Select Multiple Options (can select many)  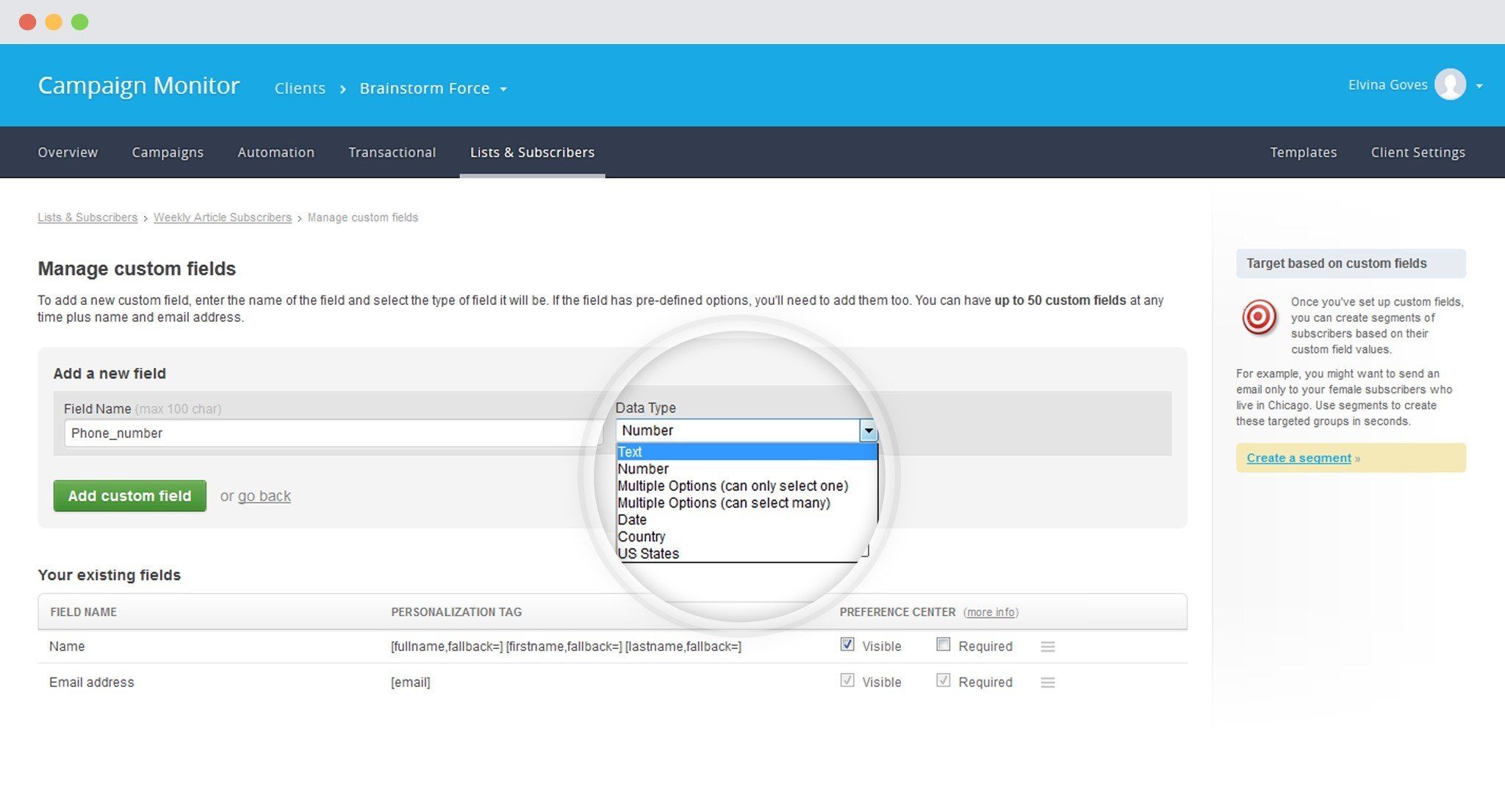tap(747, 503)
